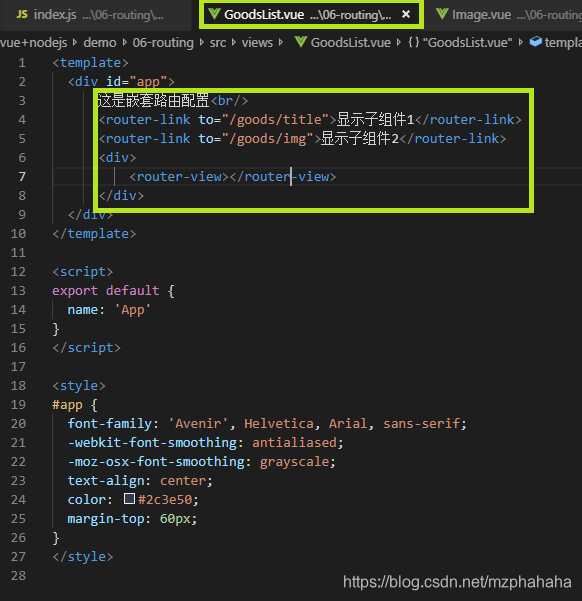Close the GoodsList.vue tab
The width and height of the screenshot is (582, 601).
click(x=406, y=15)
